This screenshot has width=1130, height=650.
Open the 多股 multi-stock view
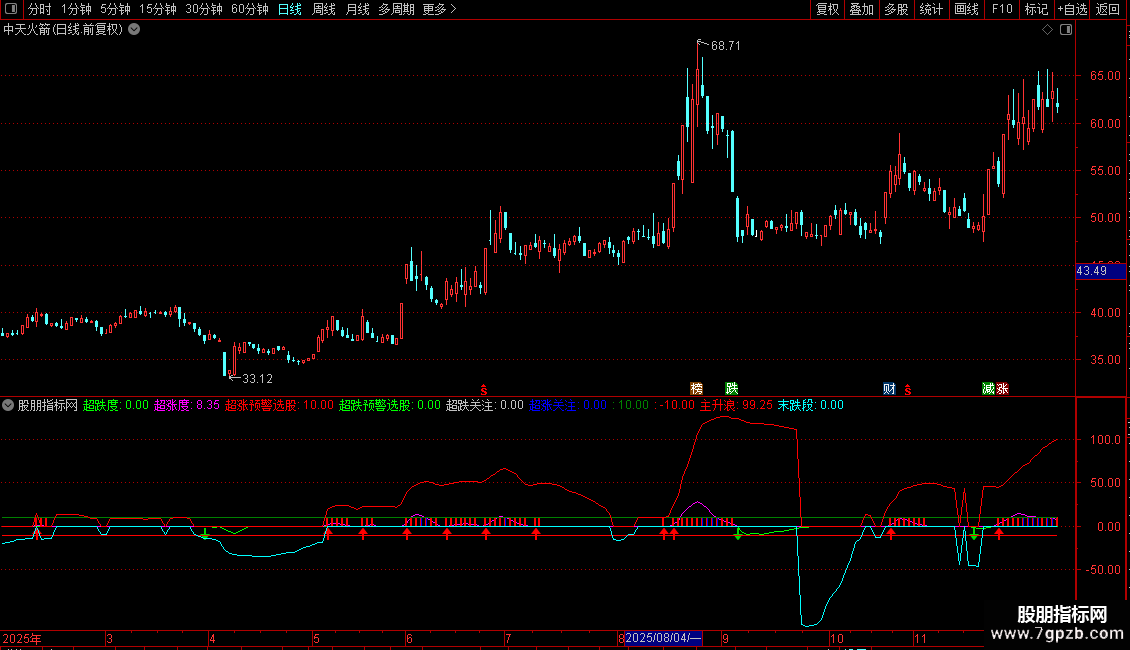coord(897,9)
